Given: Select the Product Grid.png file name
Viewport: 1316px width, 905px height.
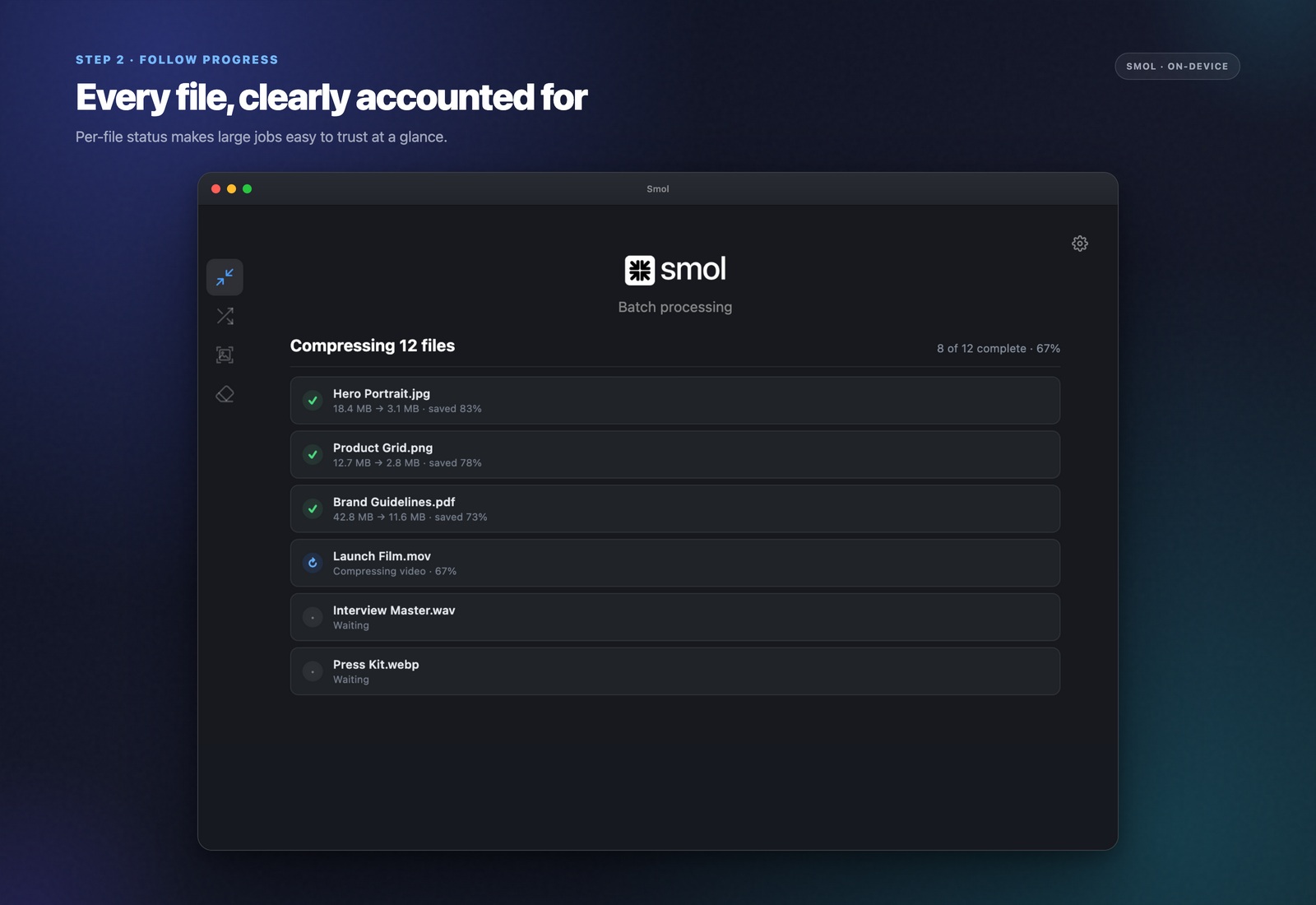Looking at the screenshot, I should (x=382, y=448).
